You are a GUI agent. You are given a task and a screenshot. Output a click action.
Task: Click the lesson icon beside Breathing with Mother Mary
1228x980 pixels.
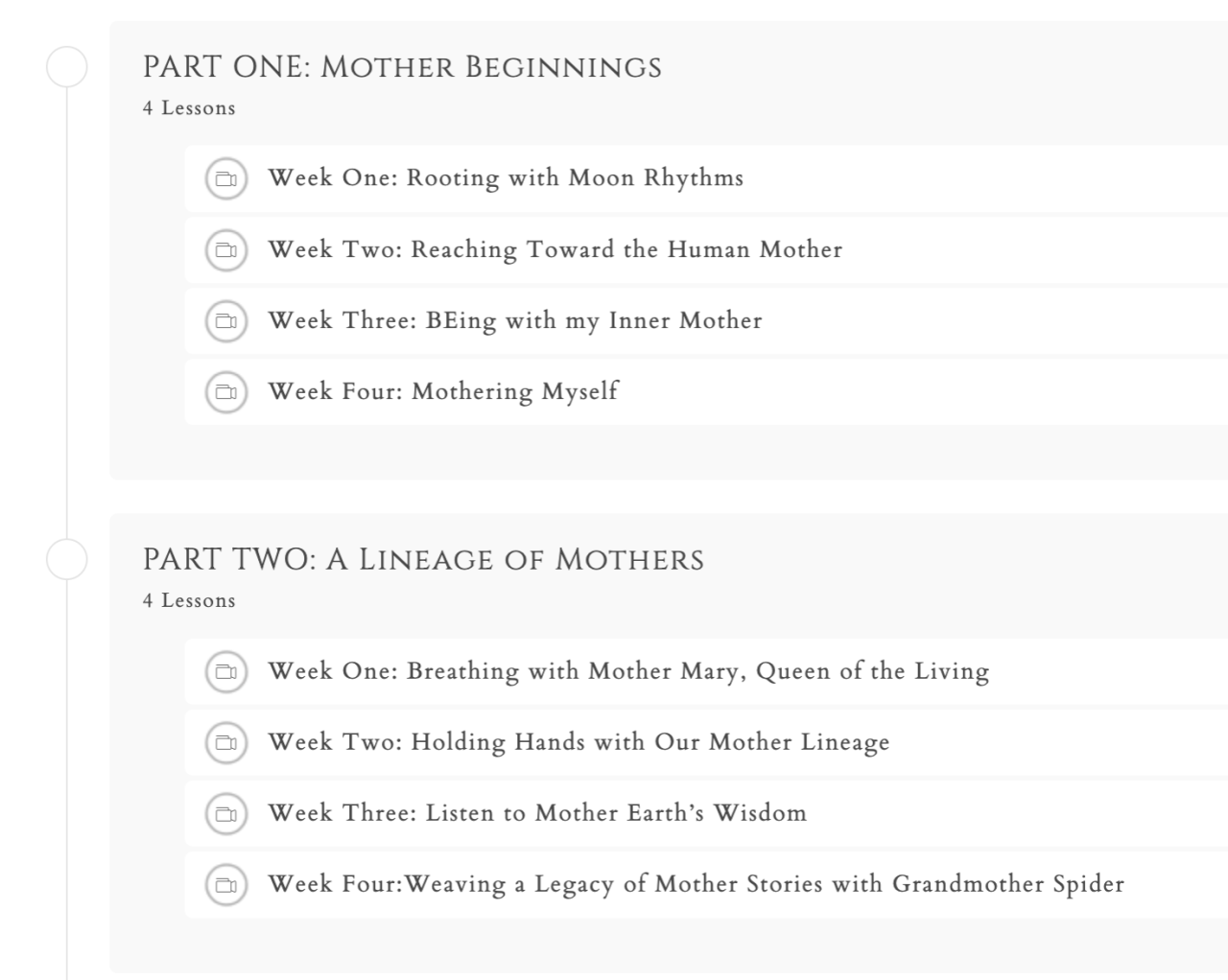(x=226, y=671)
